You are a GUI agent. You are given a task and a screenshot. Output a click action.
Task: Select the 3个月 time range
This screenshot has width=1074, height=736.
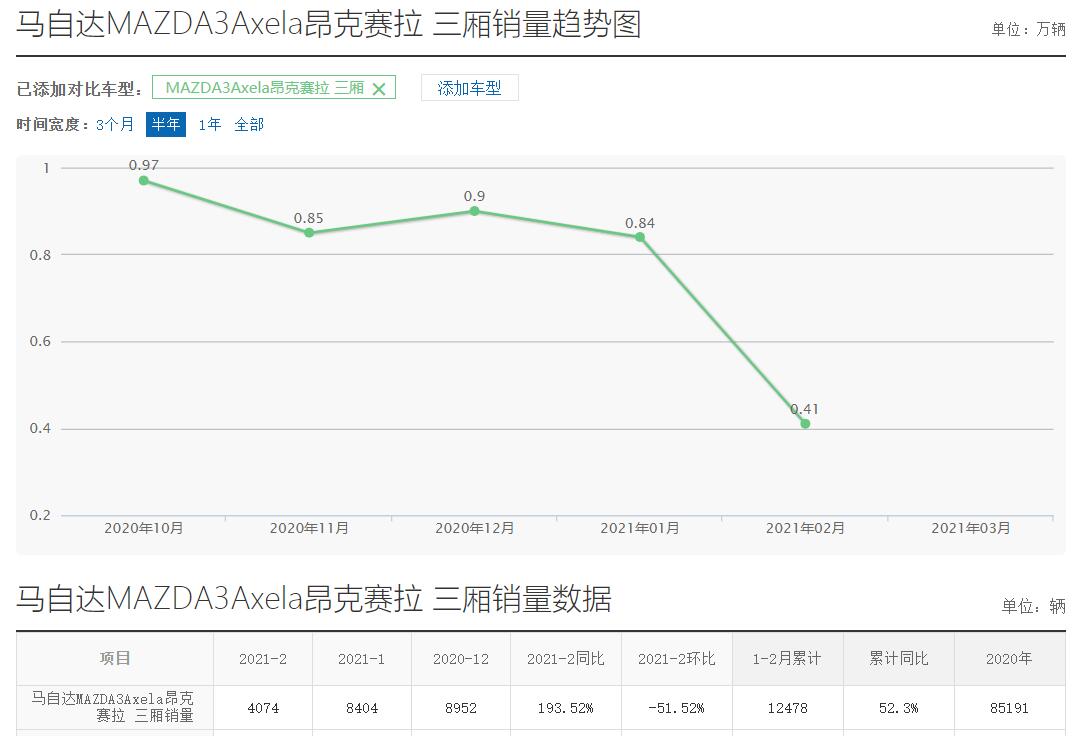pos(115,125)
